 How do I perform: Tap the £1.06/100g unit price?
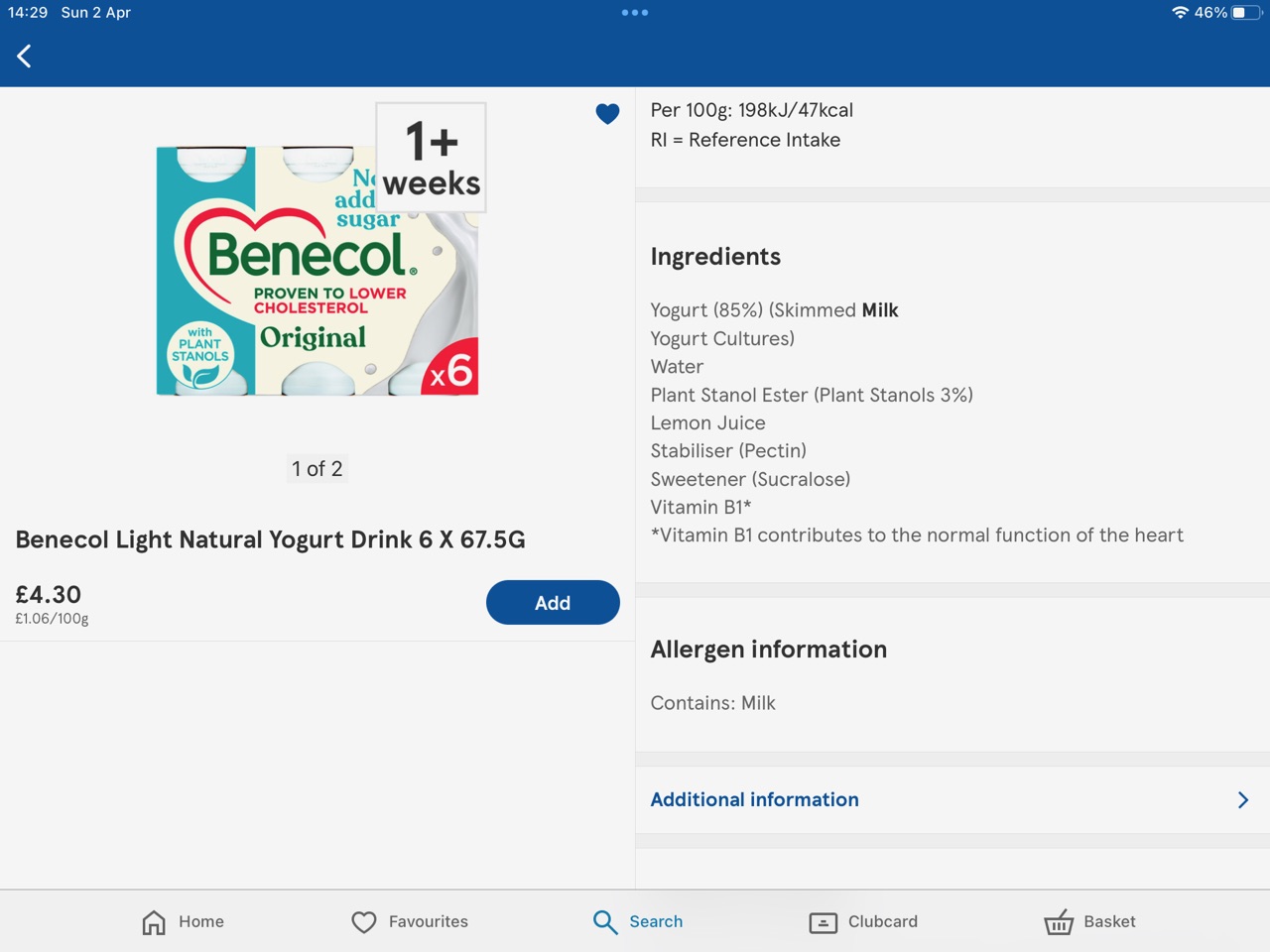pyautogui.click(x=52, y=619)
